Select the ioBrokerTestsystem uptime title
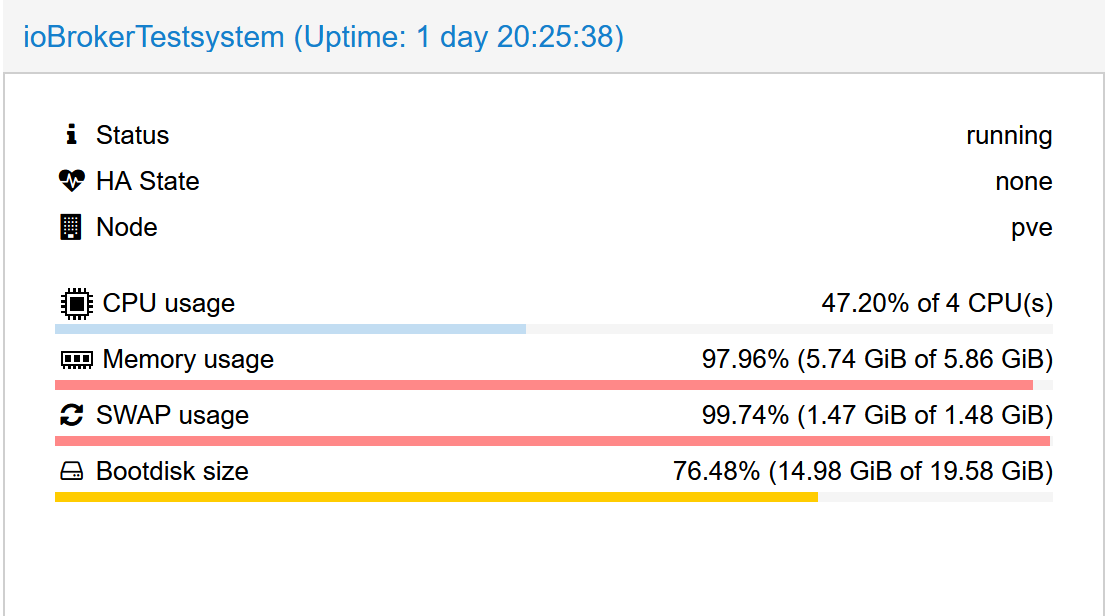The width and height of the screenshot is (1112, 616). click(322, 37)
